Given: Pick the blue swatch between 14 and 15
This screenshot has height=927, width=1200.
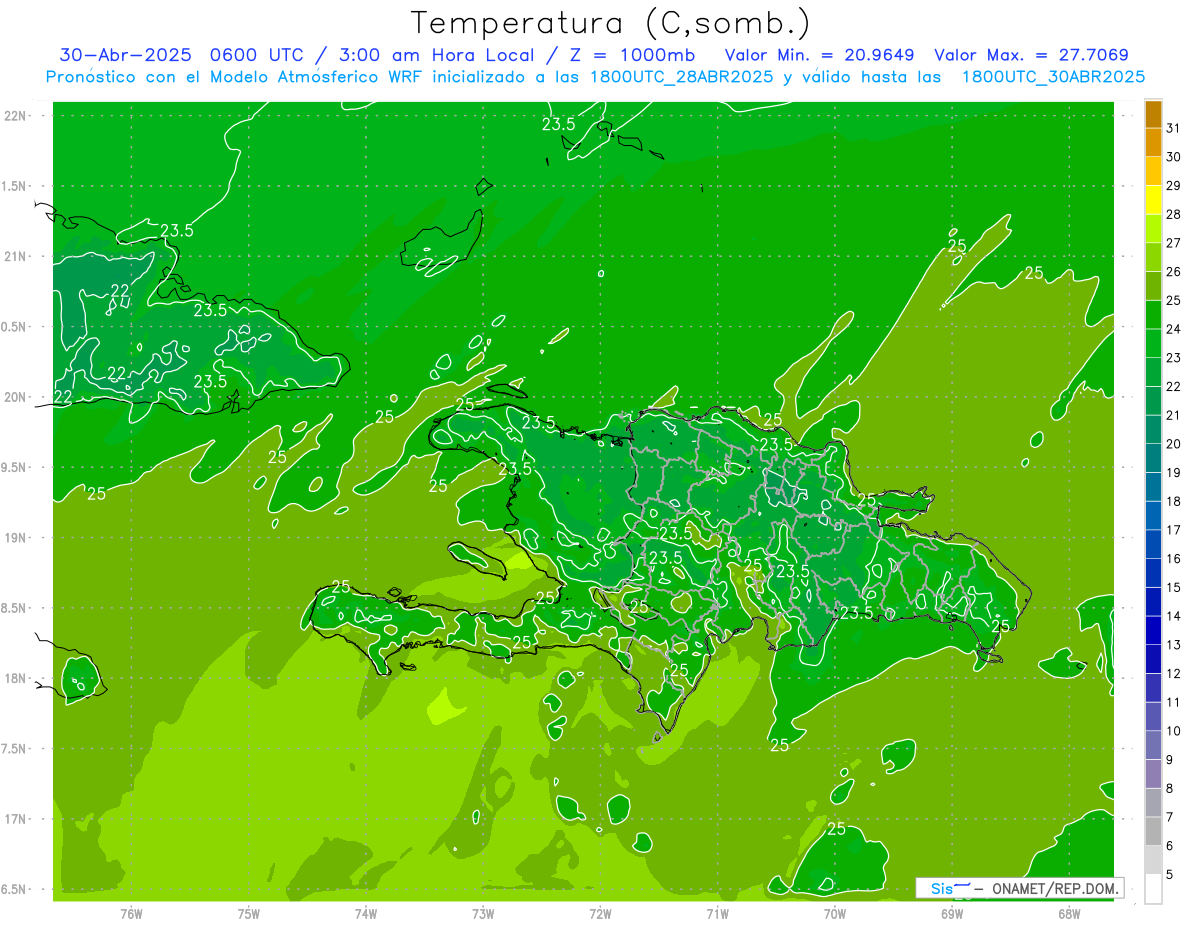Looking at the screenshot, I should pos(1153,602).
